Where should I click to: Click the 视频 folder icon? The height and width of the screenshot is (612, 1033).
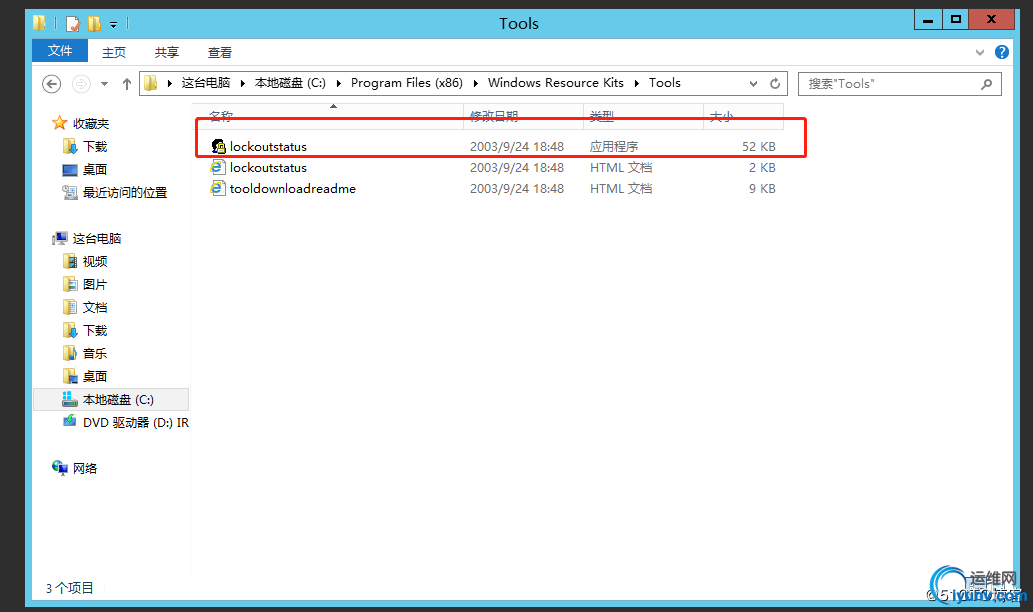pyautogui.click(x=70, y=262)
